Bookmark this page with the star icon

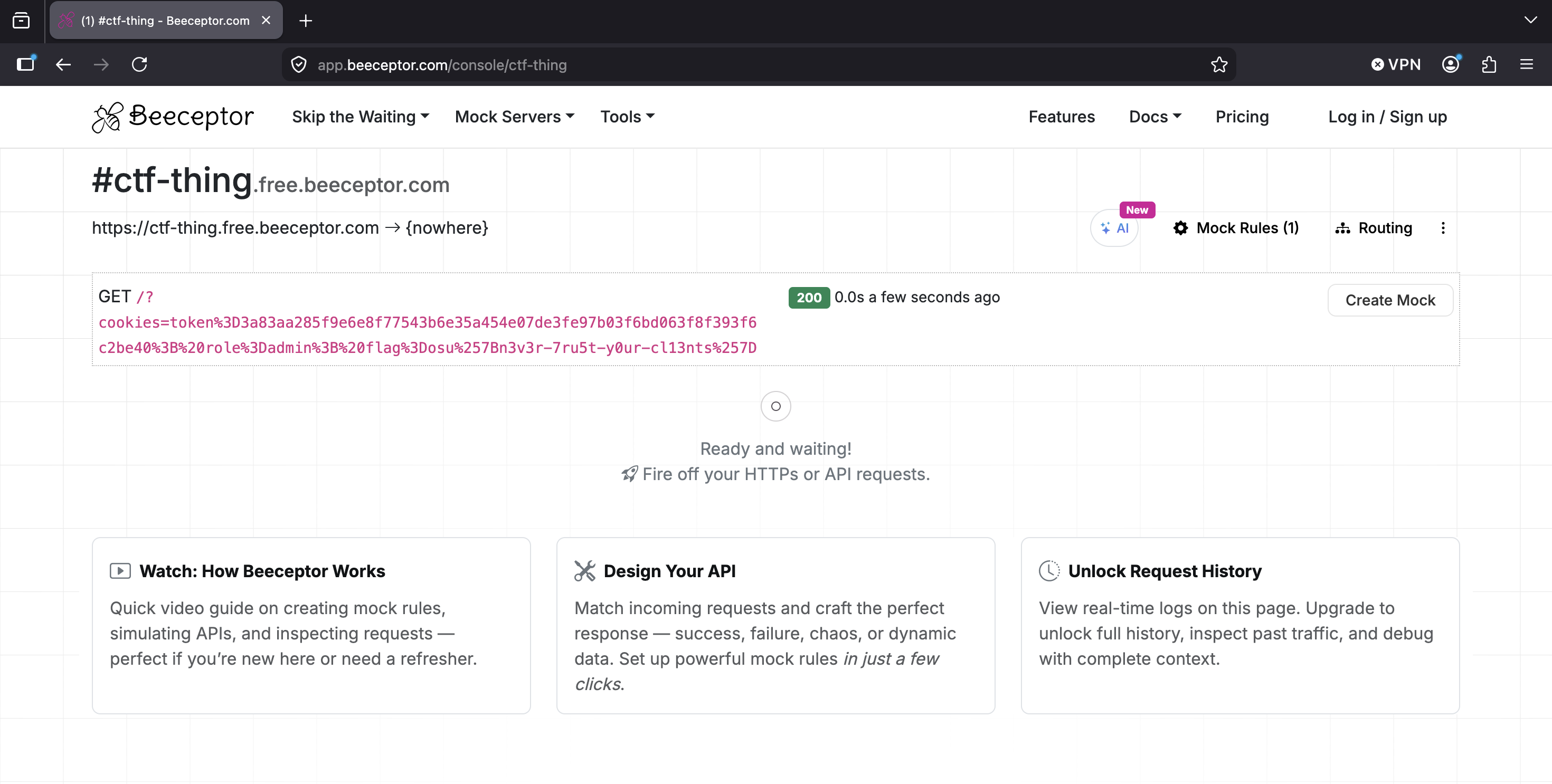1219,64
